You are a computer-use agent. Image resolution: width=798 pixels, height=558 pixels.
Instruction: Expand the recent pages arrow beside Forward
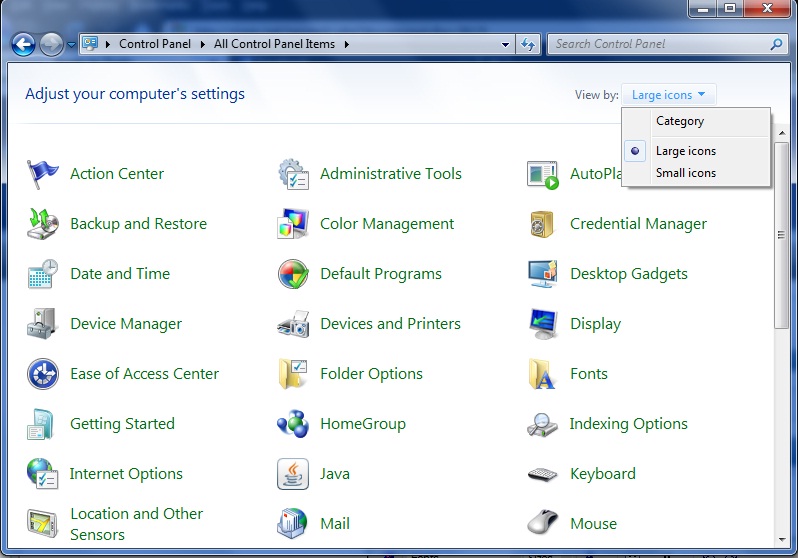(71, 45)
